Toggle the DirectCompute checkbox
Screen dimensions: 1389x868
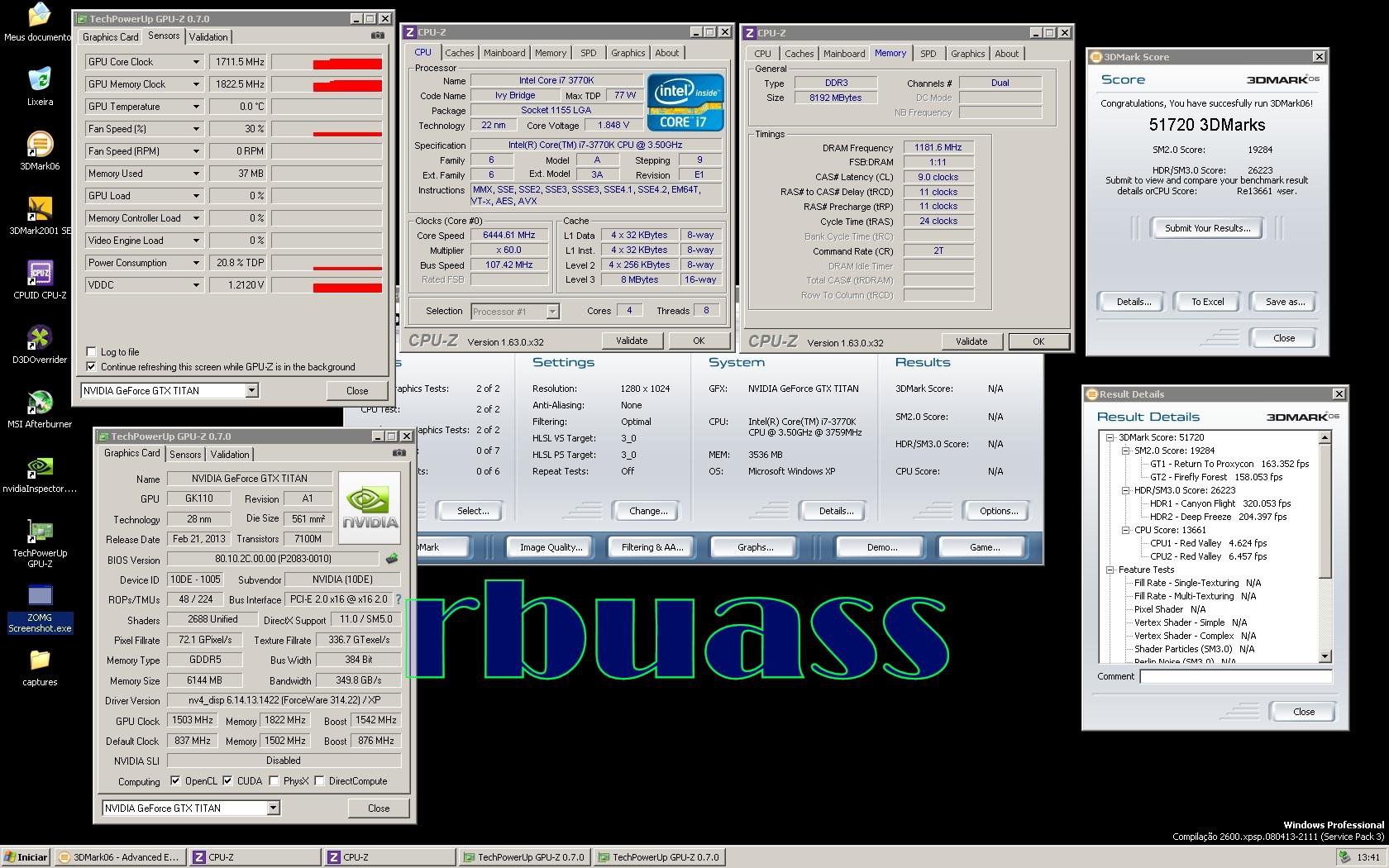click(319, 780)
